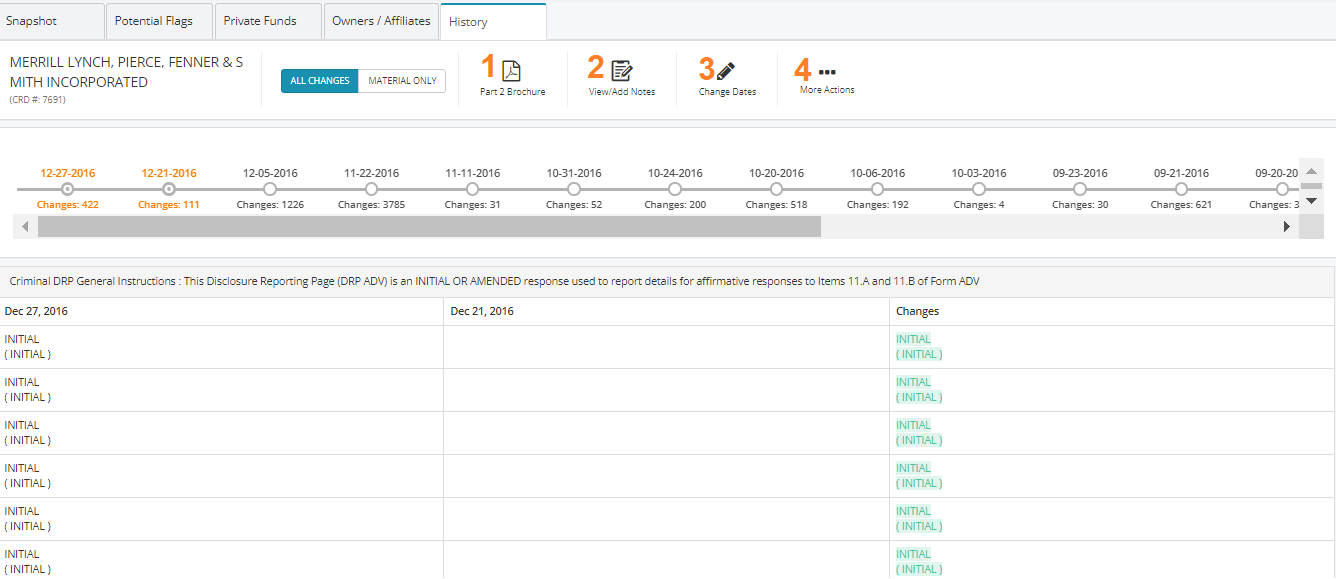The width and height of the screenshot is (1336, 579).
Task: Click the Changes column header
Action: click(1112, 311)
